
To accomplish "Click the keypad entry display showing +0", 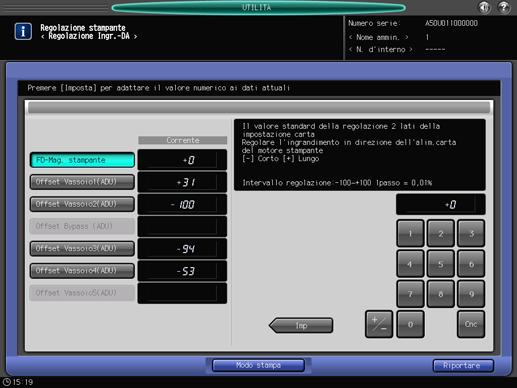I will pyautogui.click(x=441, y=204).
